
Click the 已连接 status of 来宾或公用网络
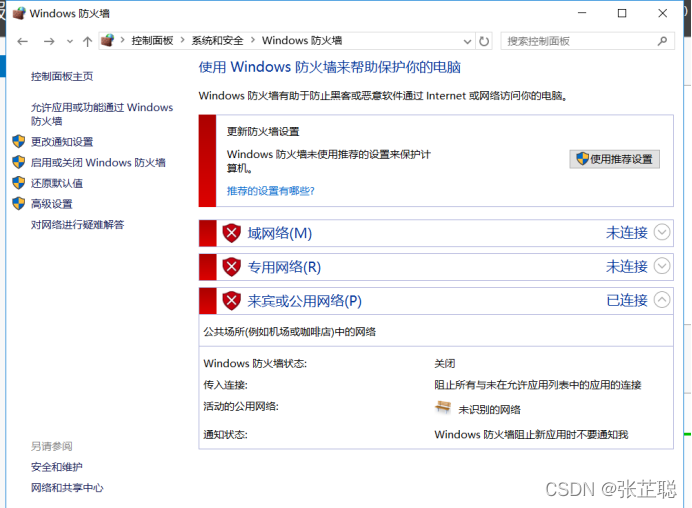click(627, 301)
